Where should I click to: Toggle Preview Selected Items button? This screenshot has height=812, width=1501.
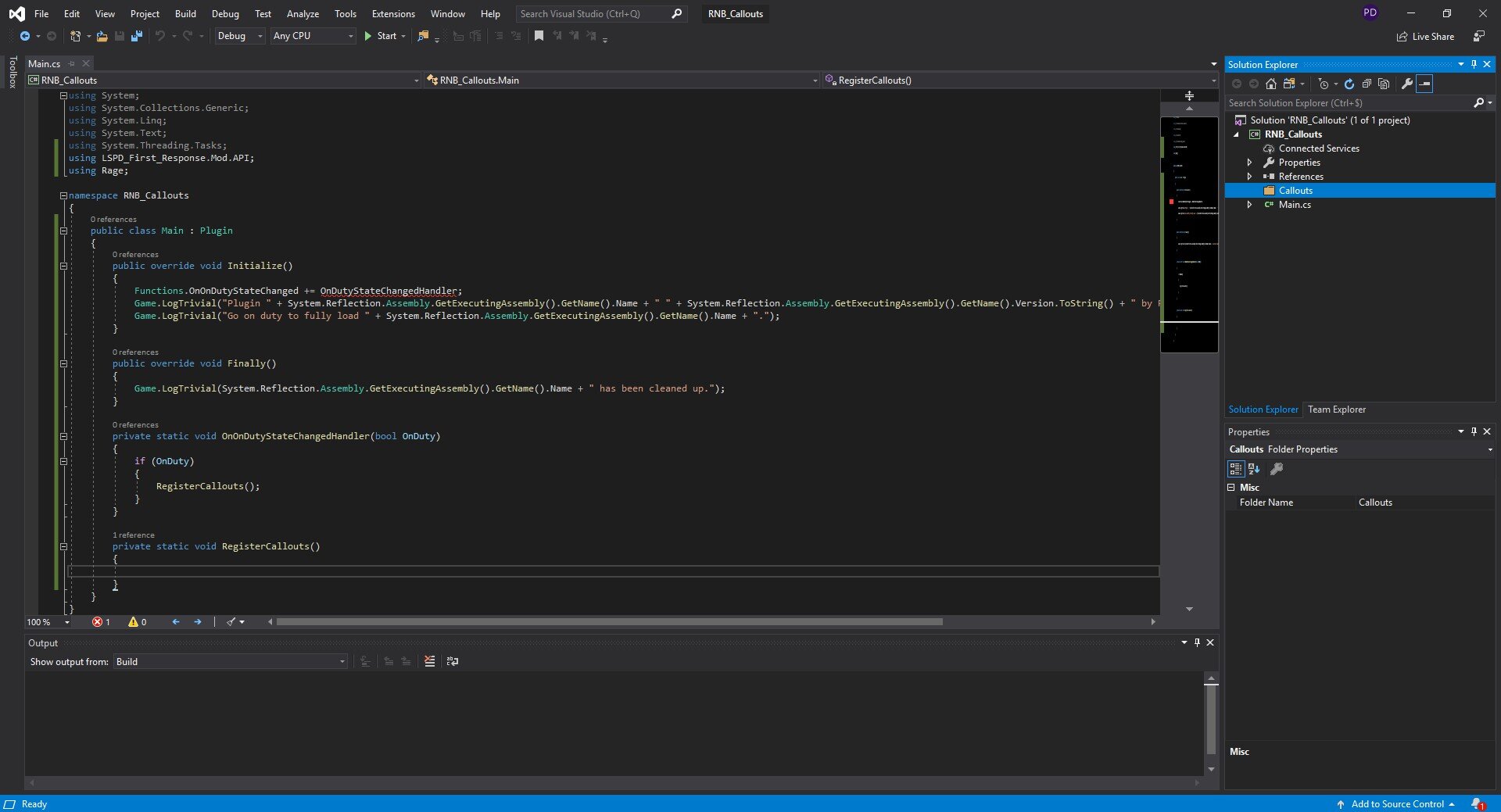pyautogui.click(x=1424, y=84)
